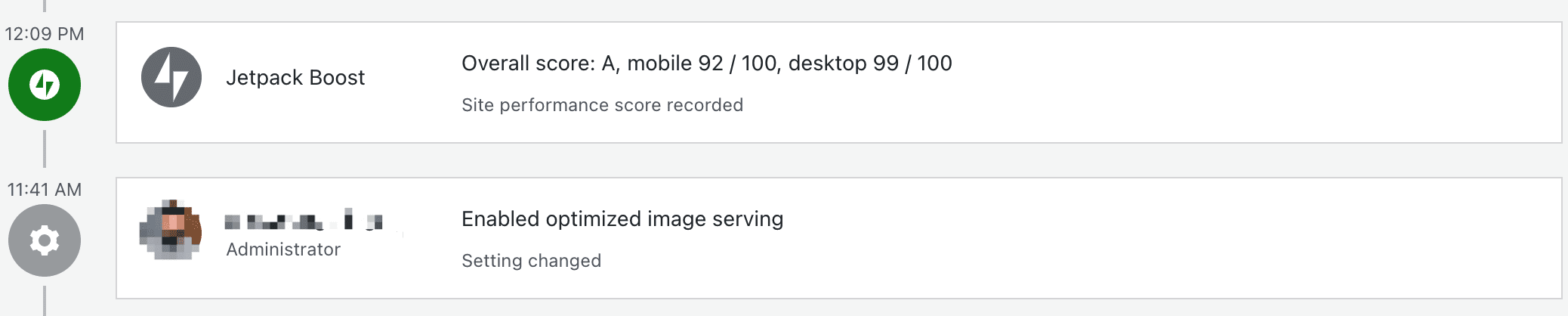Click the "Setting changed" description text
Image resolution: width=1568 pixels, height=316 pixels.
(x=531, y=261)
